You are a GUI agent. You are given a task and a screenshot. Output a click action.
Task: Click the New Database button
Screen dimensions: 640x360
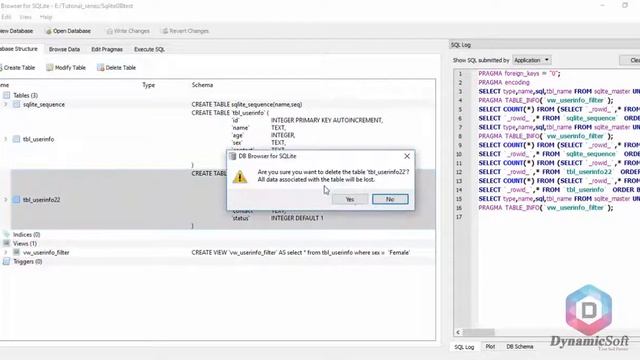pos(16,31)
